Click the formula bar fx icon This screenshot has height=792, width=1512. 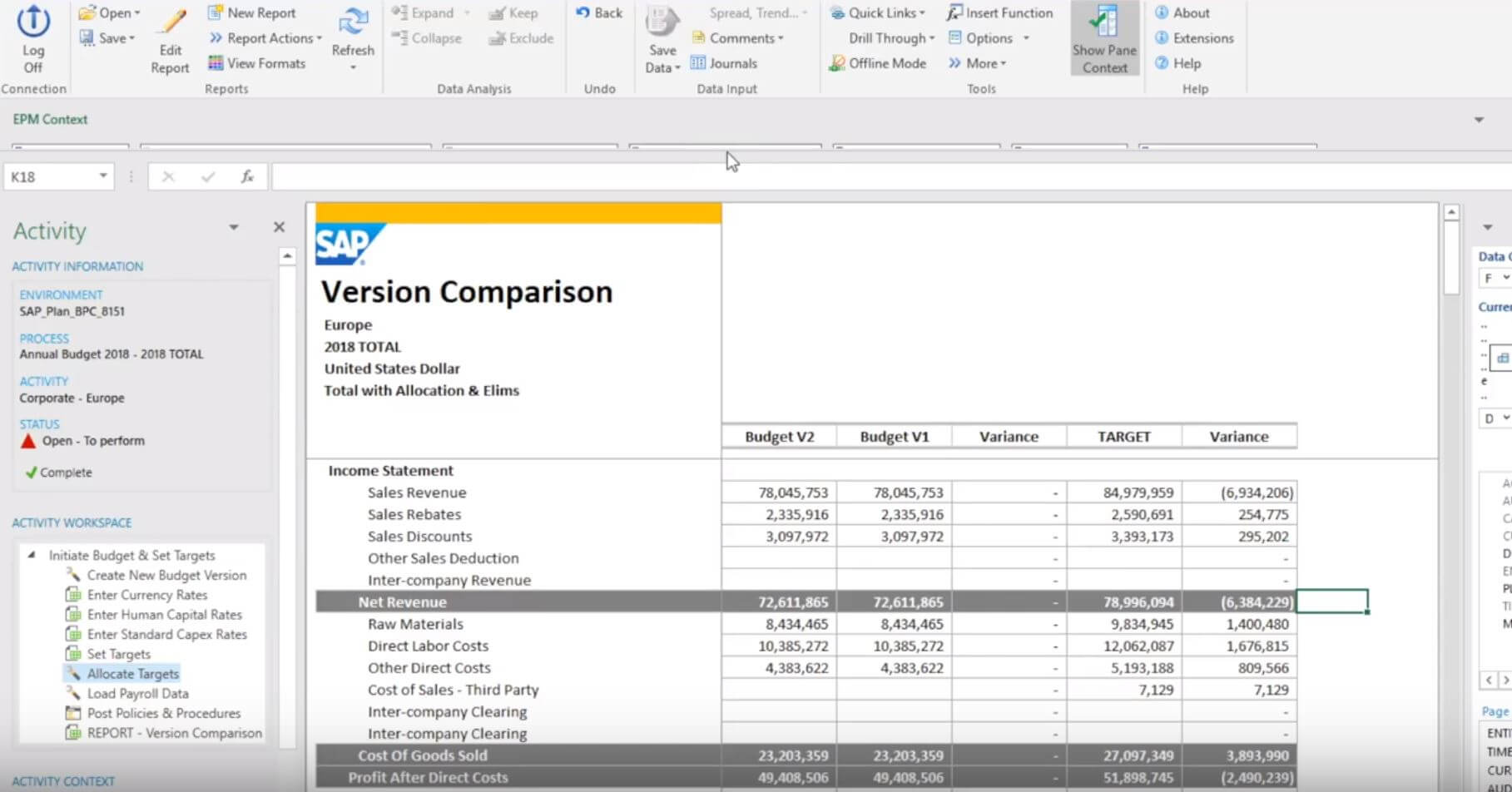tap(247, 176)
